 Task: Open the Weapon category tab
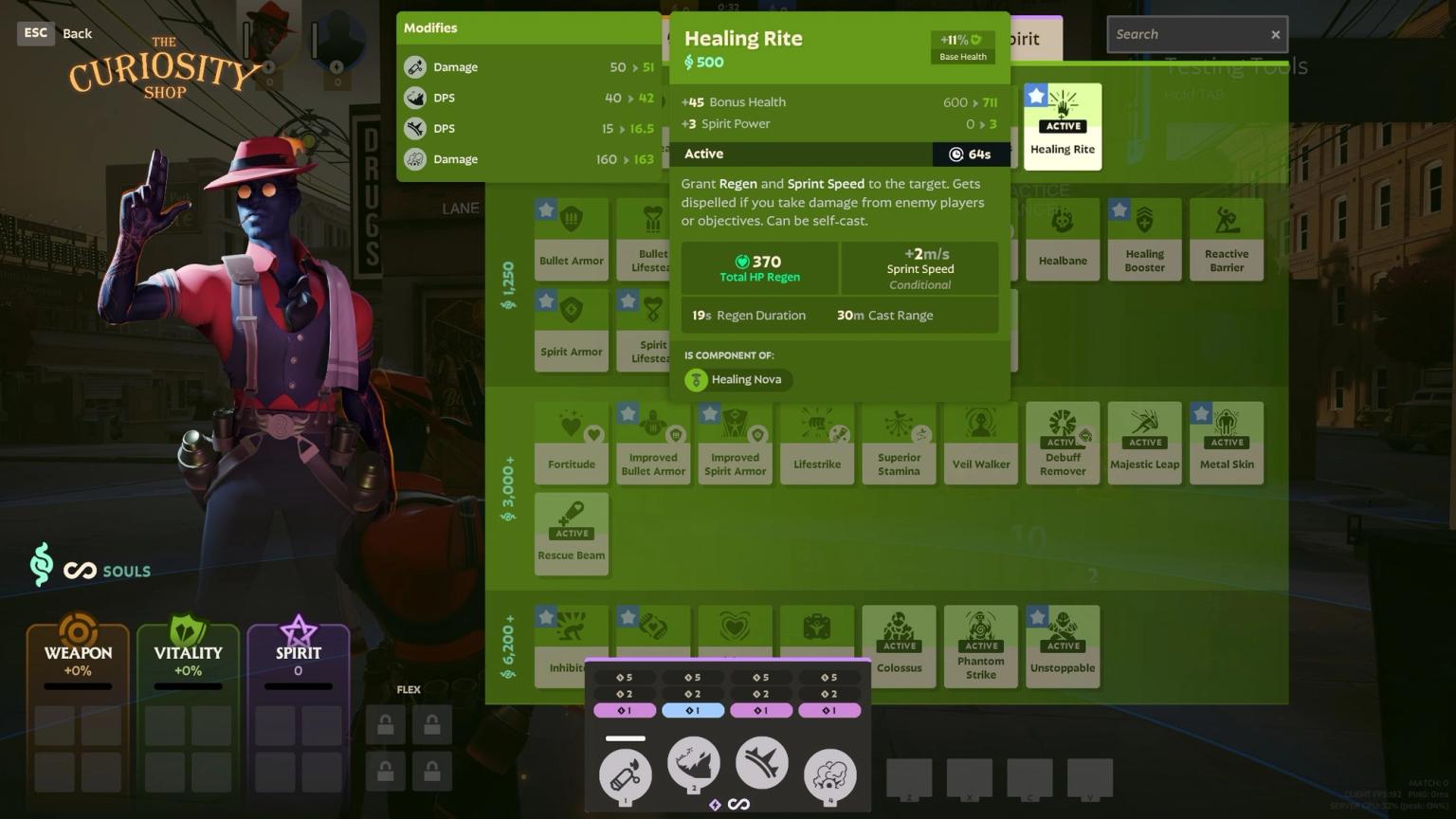pos(78,652)
